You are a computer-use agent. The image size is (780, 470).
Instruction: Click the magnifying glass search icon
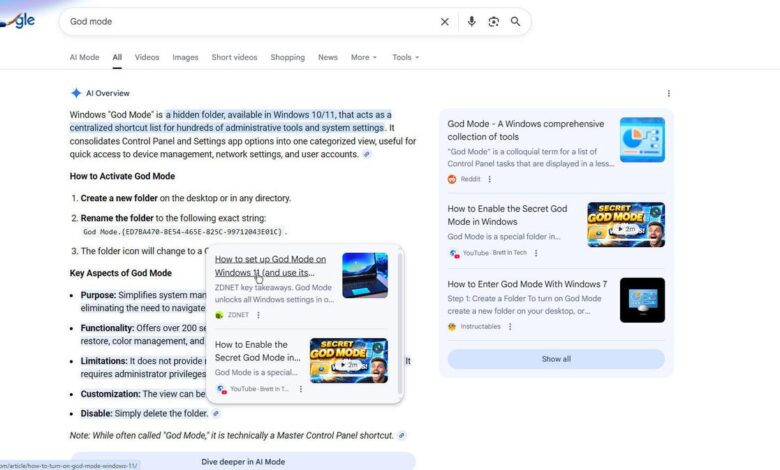tap(515, 21)
